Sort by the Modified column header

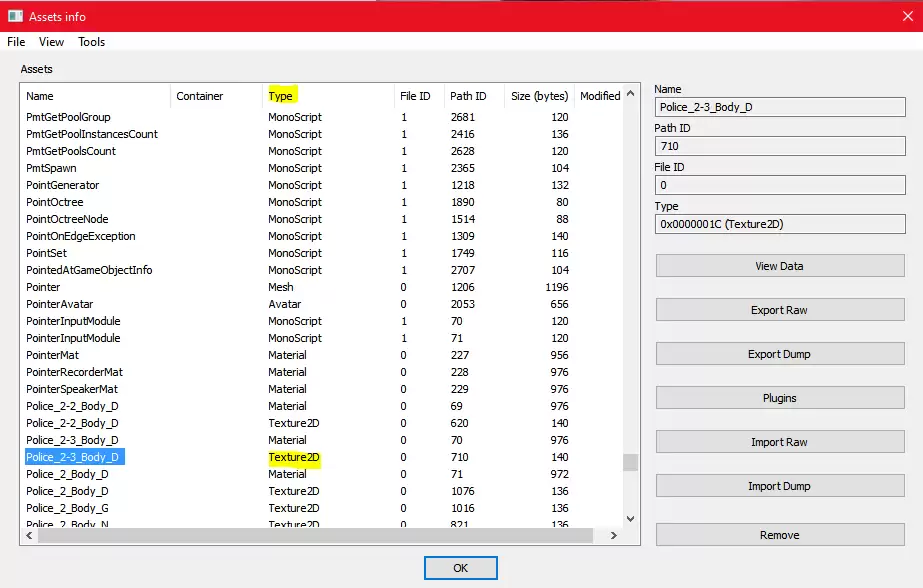point(599,96)
